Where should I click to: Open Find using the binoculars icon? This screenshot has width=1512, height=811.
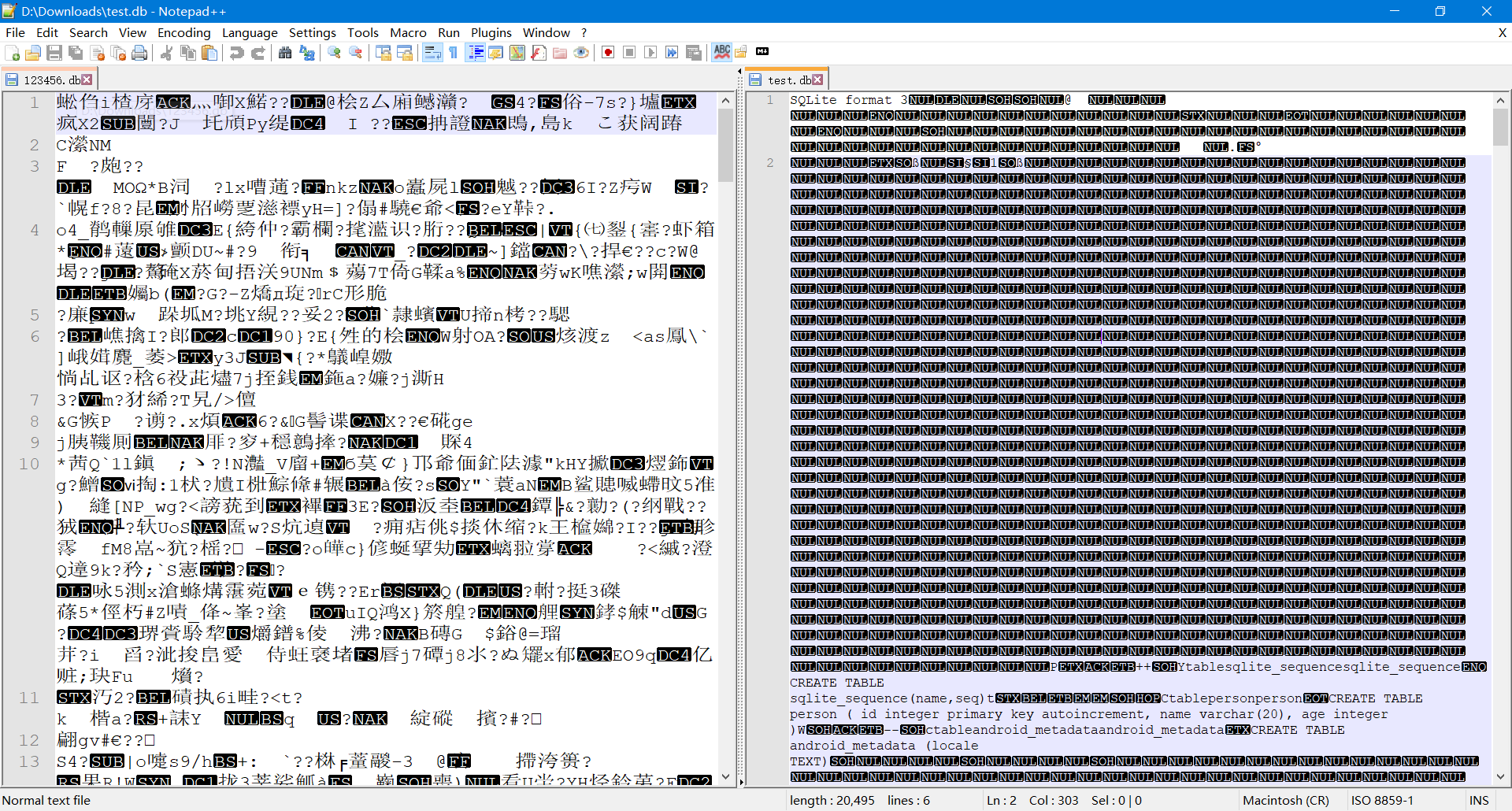(285, 53)
